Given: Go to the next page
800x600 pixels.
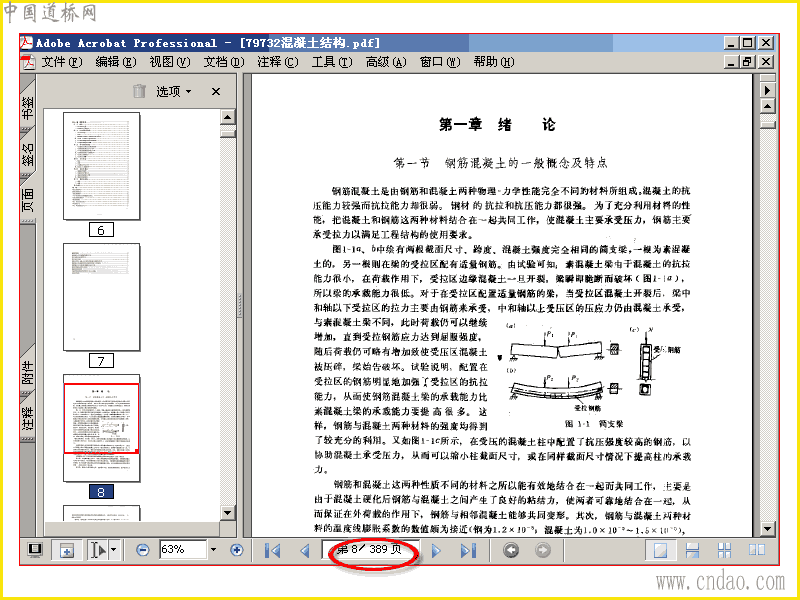Looking at the screenshot, I should (x=436, y=551).
